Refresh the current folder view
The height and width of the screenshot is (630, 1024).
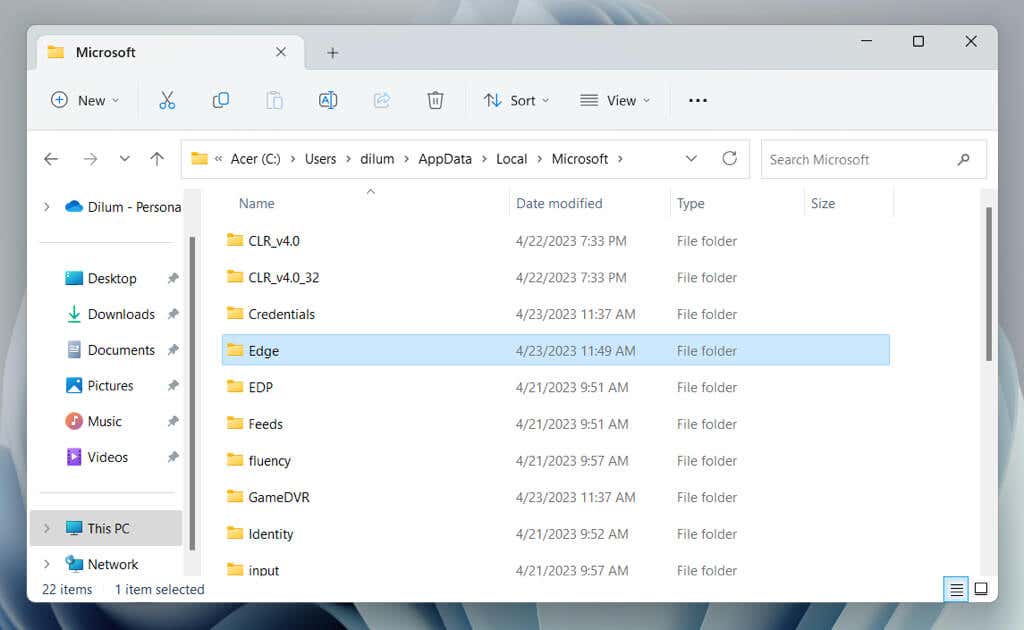pyautogui.click(x=729, y=159)
